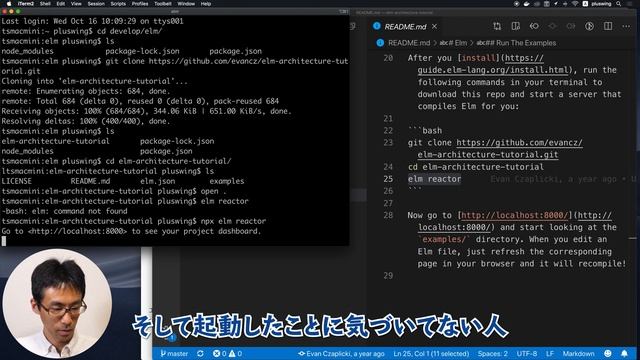Change language mode from 'Markdown'
This screenshot has height=360, width=640.
click(x=578, y=353)
